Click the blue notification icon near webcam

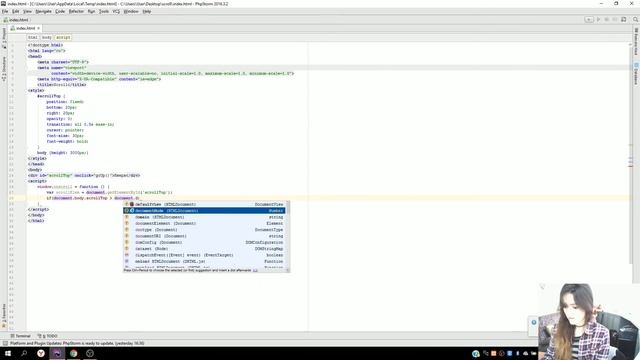534,322
